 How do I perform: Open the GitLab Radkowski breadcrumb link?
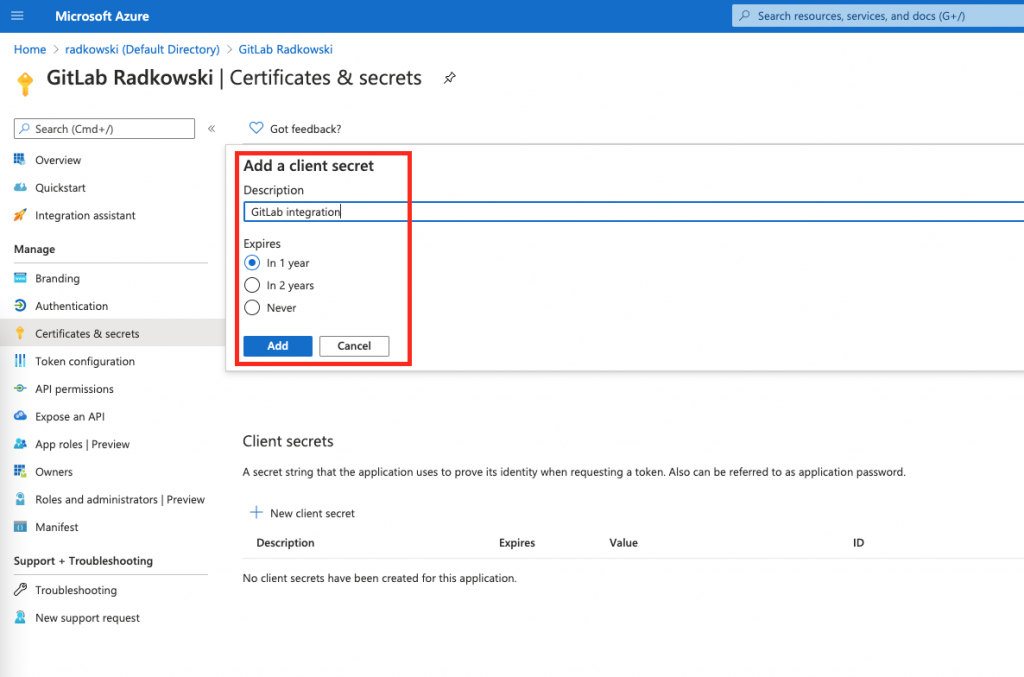click(285, 50)
